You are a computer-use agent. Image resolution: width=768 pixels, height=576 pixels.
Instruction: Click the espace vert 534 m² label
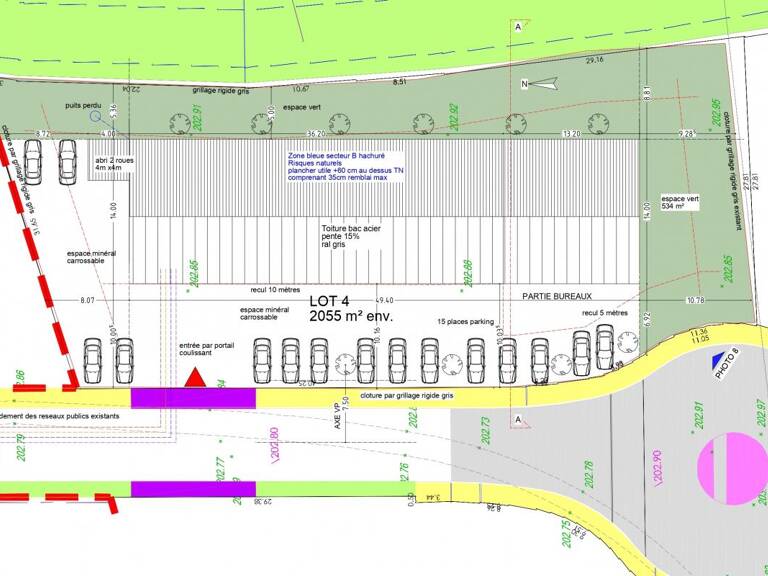[680, 203]
